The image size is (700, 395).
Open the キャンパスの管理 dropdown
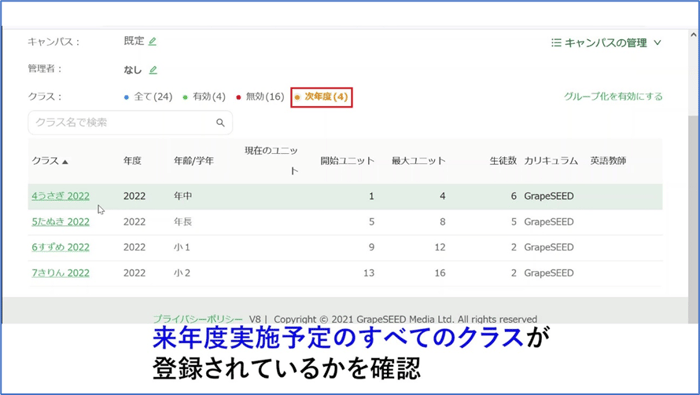click(x=606, y=43)
